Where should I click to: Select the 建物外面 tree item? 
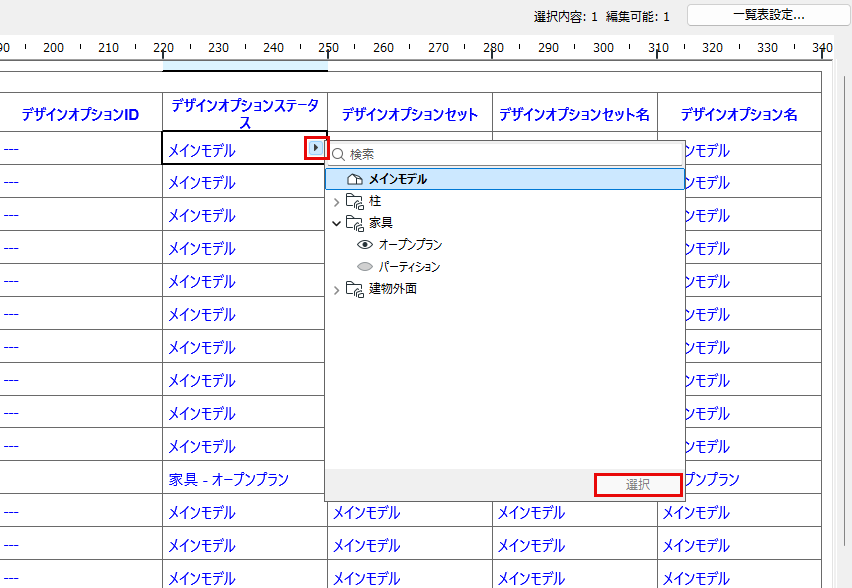pos(392,289)
